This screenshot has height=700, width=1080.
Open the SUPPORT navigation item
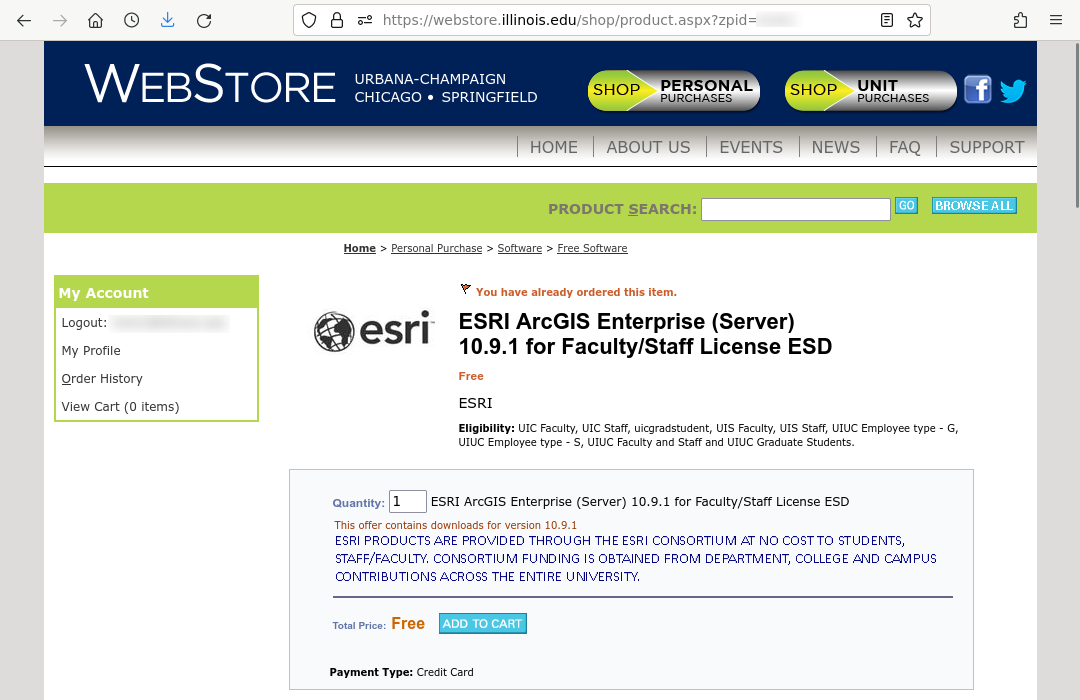(986, 147)
